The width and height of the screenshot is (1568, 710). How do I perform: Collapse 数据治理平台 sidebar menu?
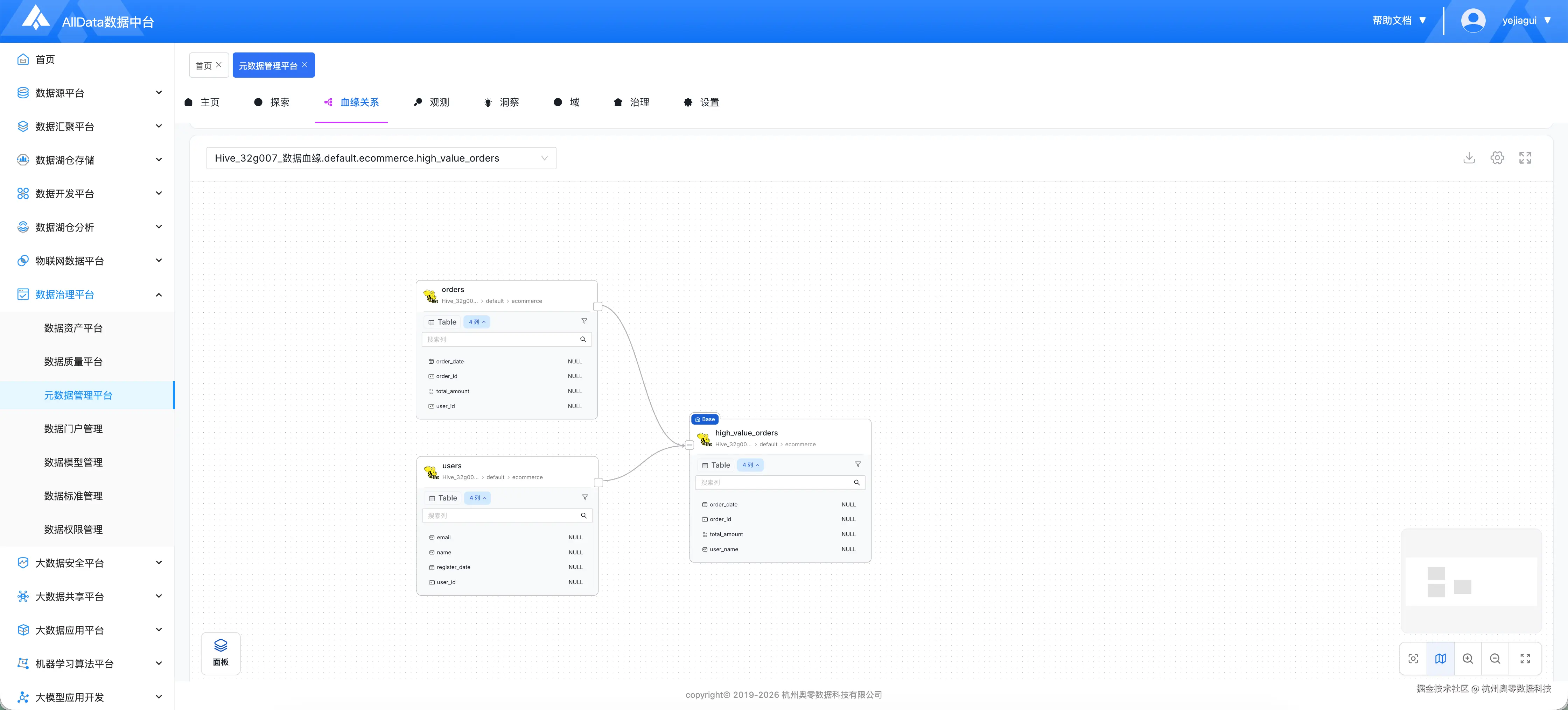point(87,294)
